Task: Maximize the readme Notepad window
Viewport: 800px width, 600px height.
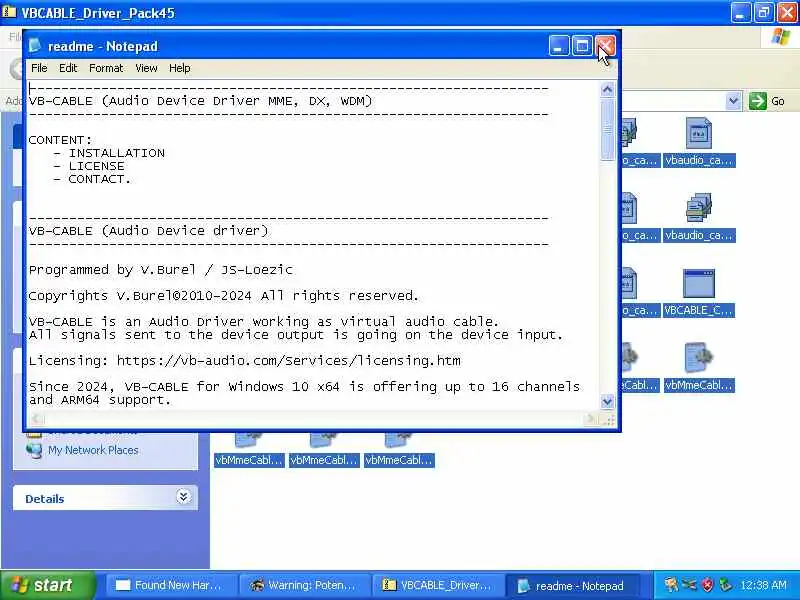Action: point(582,46)
